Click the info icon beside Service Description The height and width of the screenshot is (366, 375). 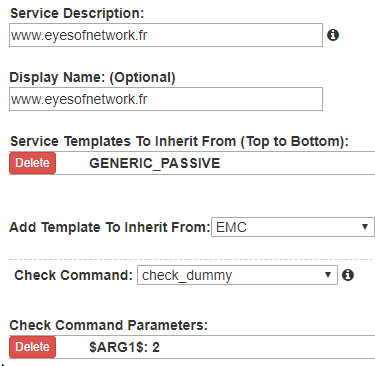tap(333, 35)
